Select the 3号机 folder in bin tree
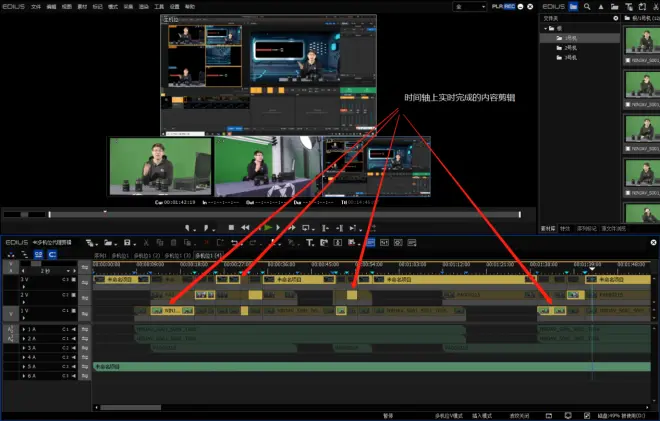Viewport: 660px width, 421px height. pos(567,58)
